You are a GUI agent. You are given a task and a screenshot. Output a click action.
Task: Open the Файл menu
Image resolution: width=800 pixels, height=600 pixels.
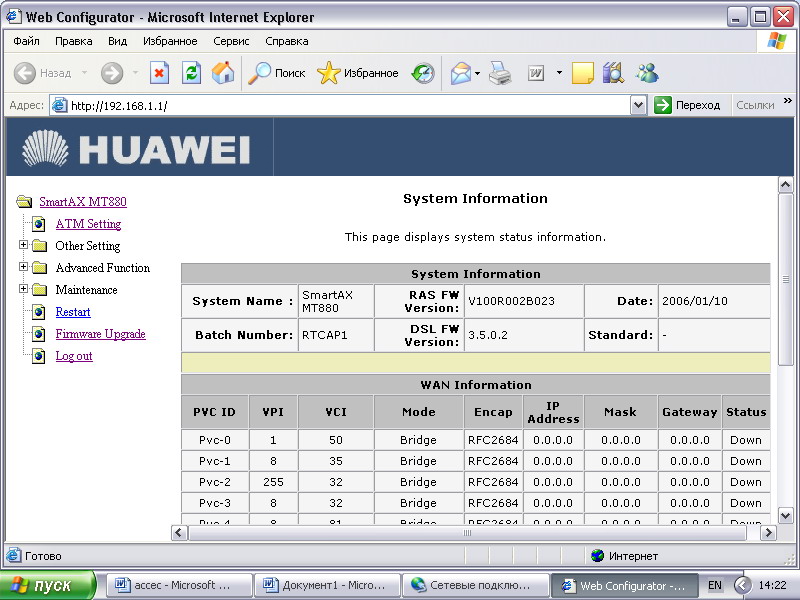(27, 41)
